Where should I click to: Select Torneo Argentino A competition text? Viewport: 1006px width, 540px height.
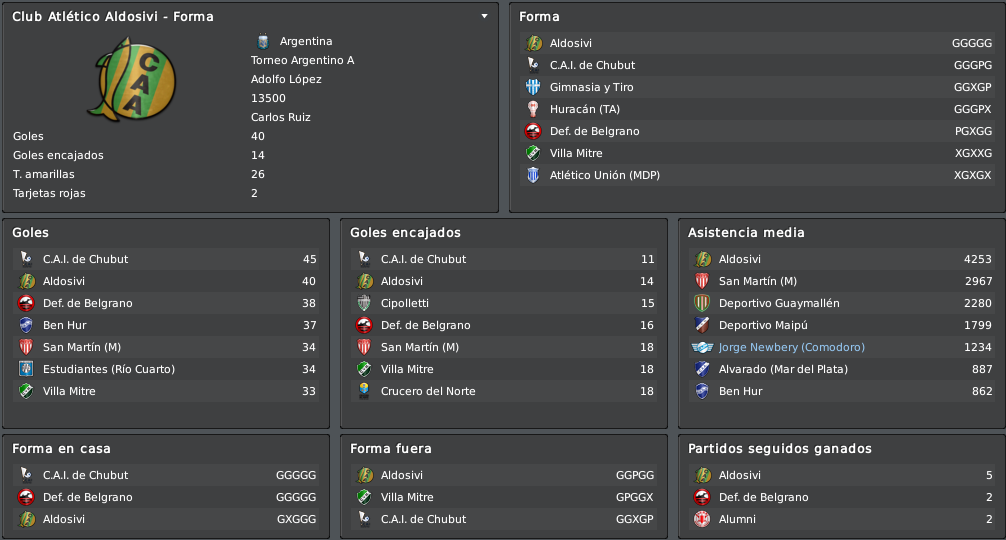click(302, 60)
